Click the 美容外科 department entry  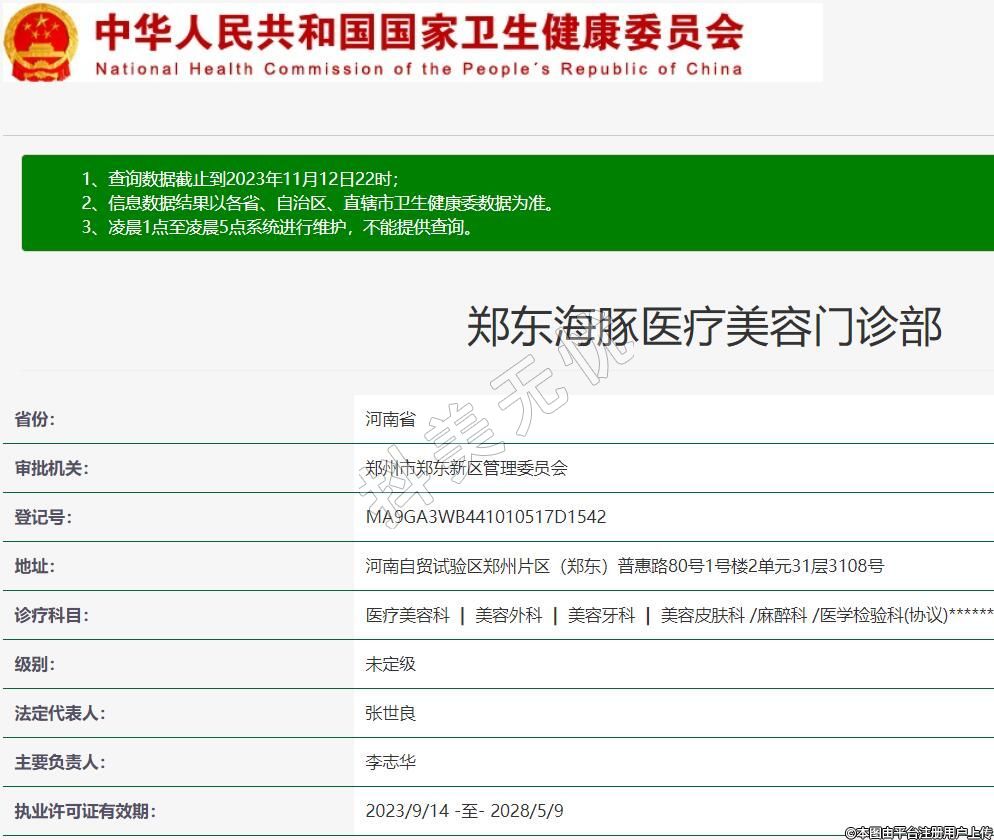point(508,615)
